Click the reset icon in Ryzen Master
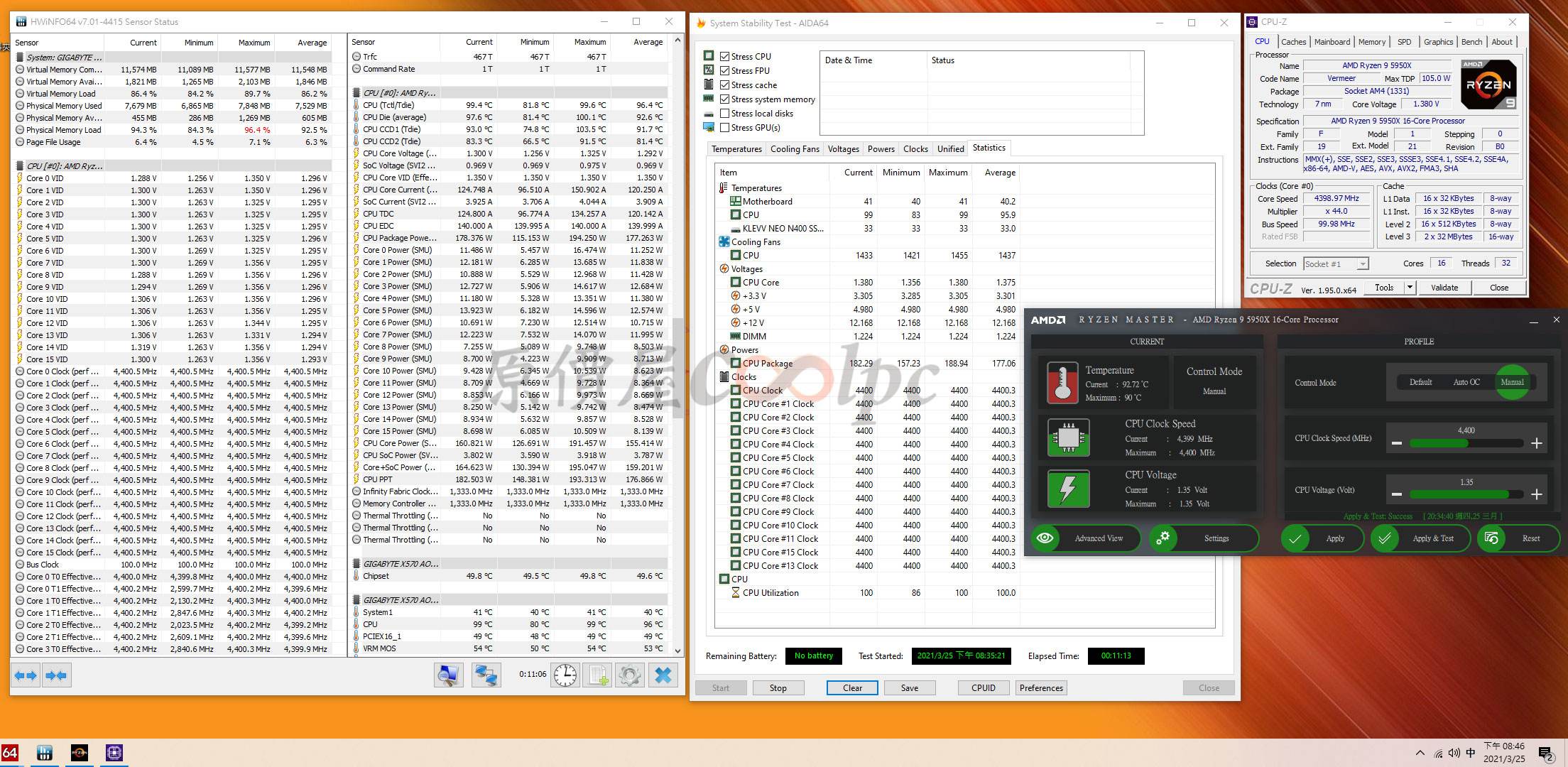Screen dimensions: 1568x767 tap(1491, 538)
